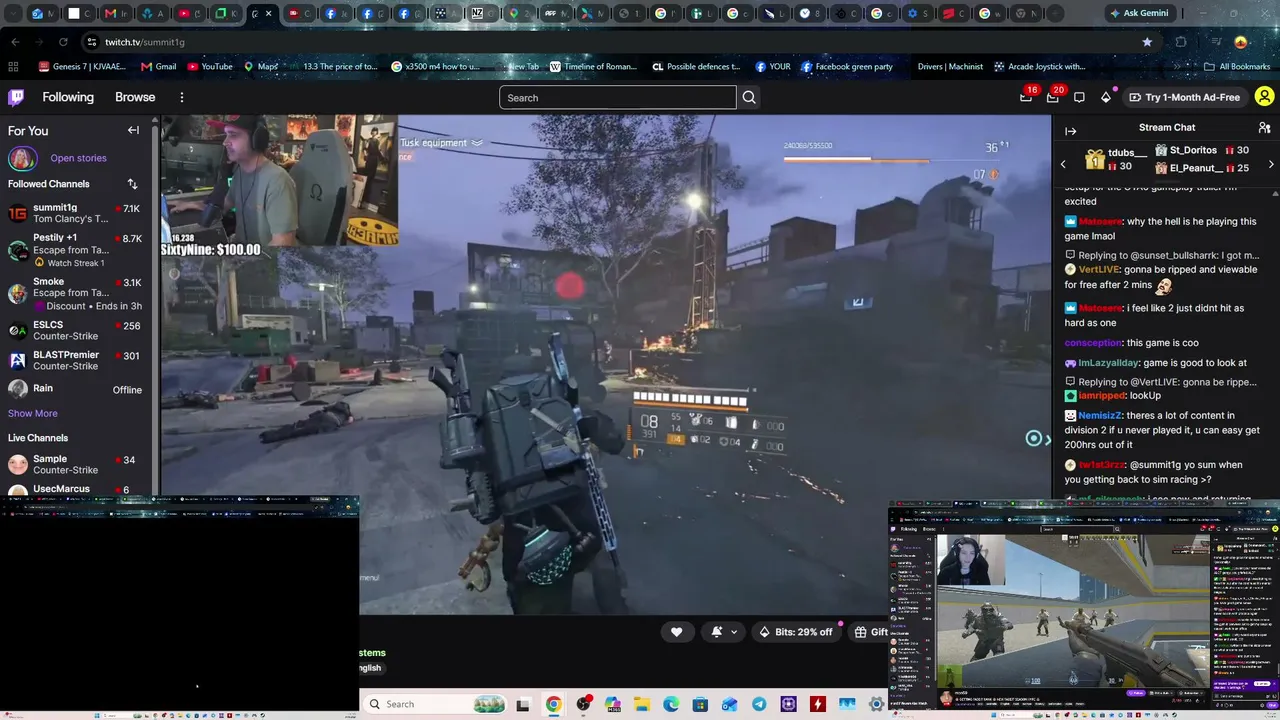Click the Bits: 29% off button

click(796, 632)
